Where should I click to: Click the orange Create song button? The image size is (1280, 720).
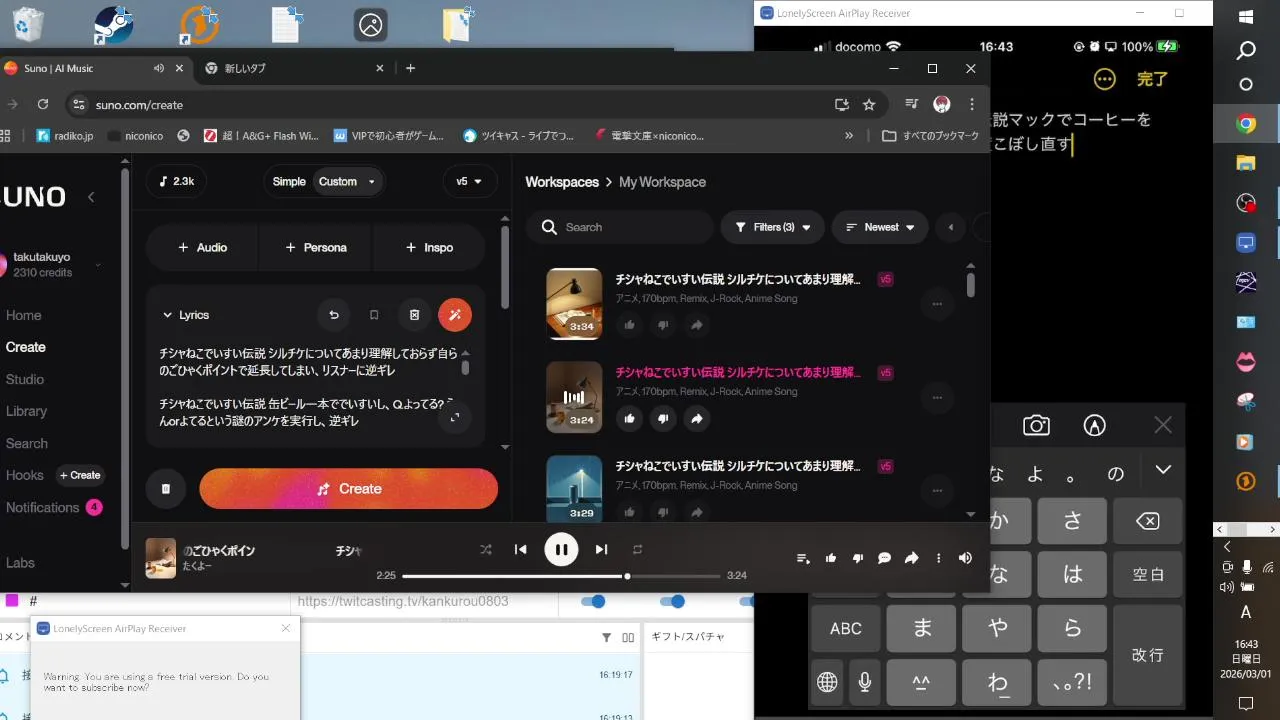pyautogui.click(x=349, y=489)
